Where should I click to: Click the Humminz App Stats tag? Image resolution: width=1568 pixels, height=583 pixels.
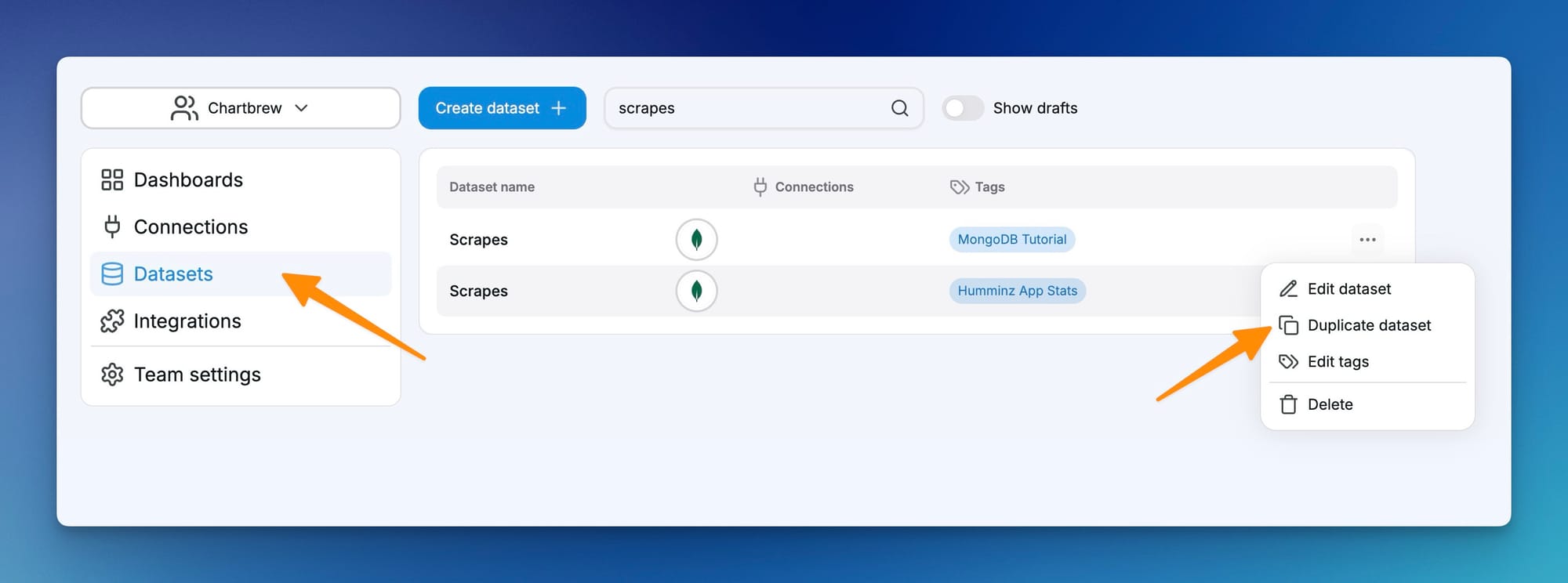(1017, 291)
